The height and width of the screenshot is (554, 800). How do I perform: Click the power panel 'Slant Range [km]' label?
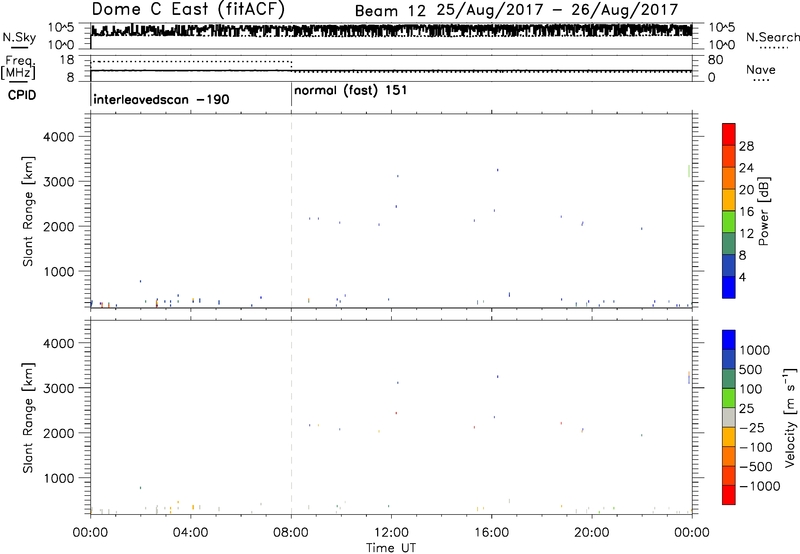(28, 211)
